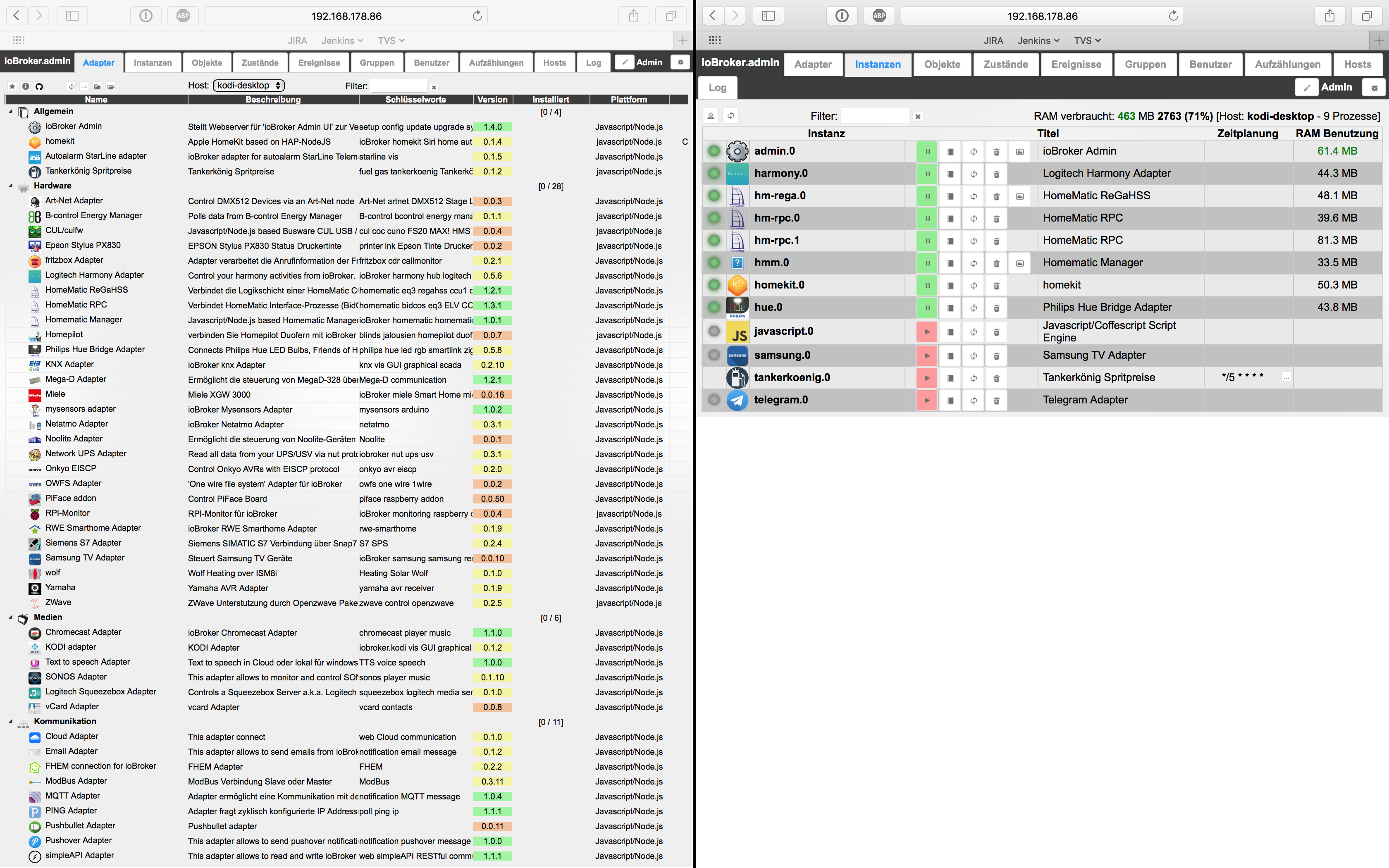Click the GitHub icon in adapter toolbar
The image size is (1389, 868).
coord(39,87)
